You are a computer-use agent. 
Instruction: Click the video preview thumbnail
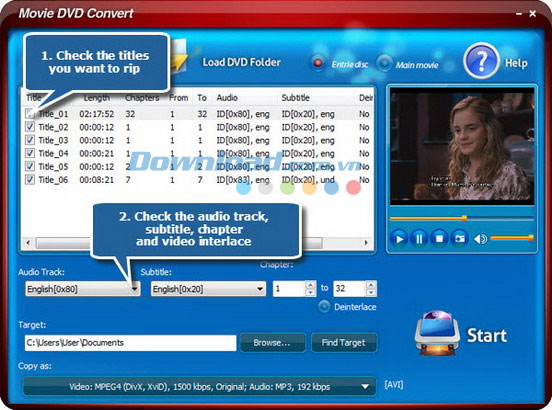(x=462, y=146)
